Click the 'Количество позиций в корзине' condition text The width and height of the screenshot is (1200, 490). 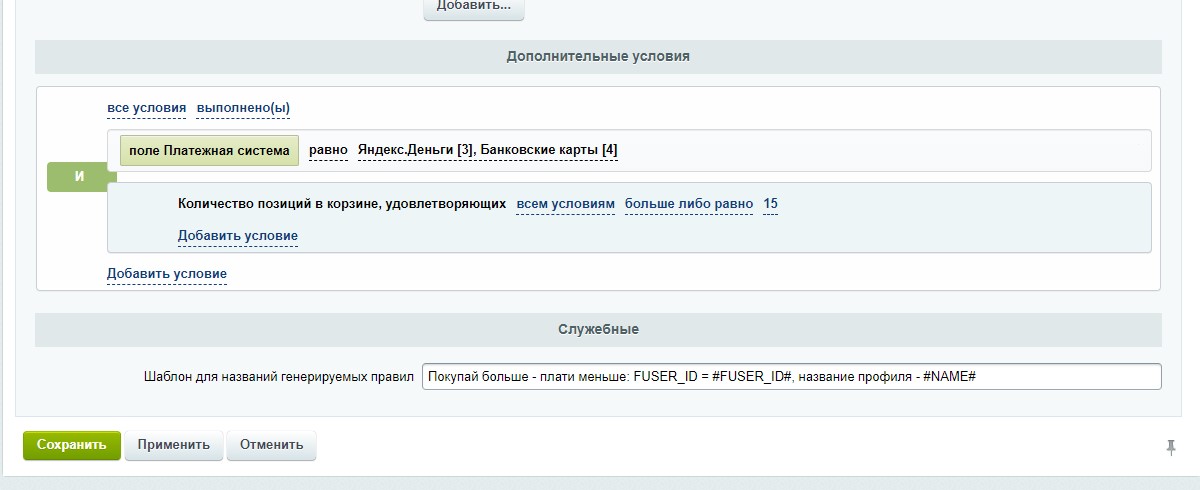pos(341,204)
